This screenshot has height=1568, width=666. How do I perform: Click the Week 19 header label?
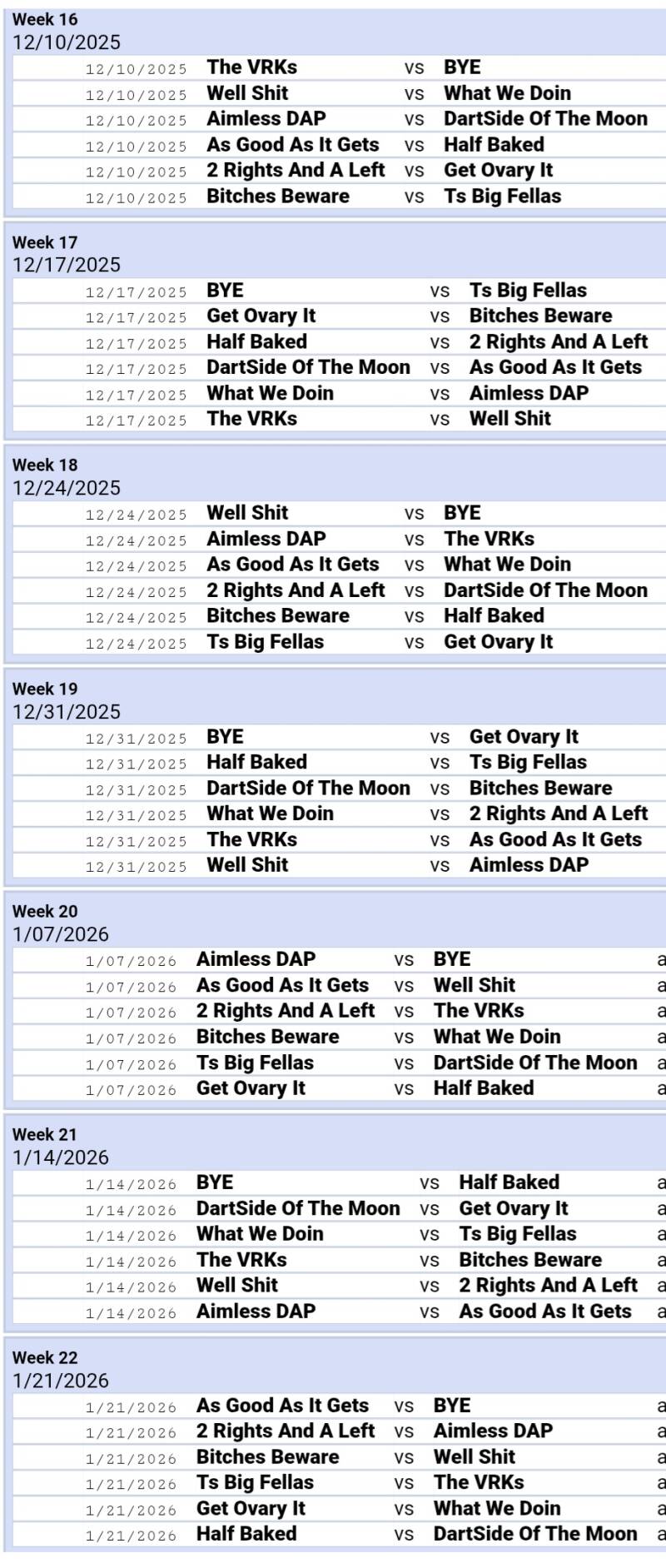tap(45, 689)
